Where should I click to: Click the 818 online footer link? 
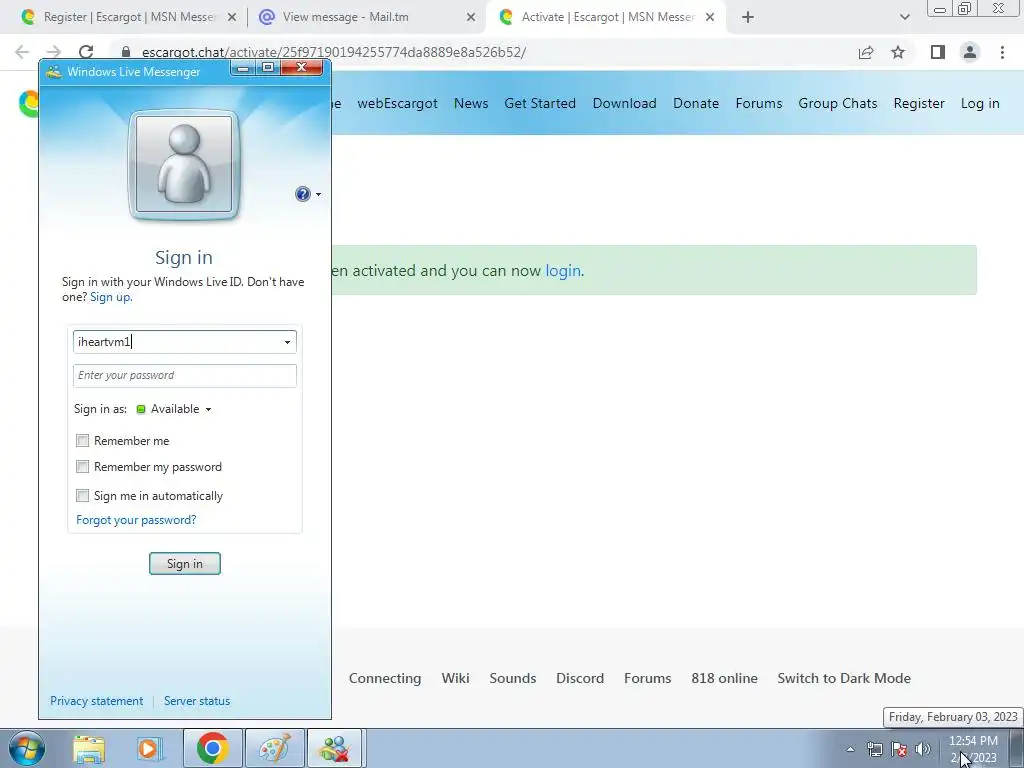click(724, 678)
